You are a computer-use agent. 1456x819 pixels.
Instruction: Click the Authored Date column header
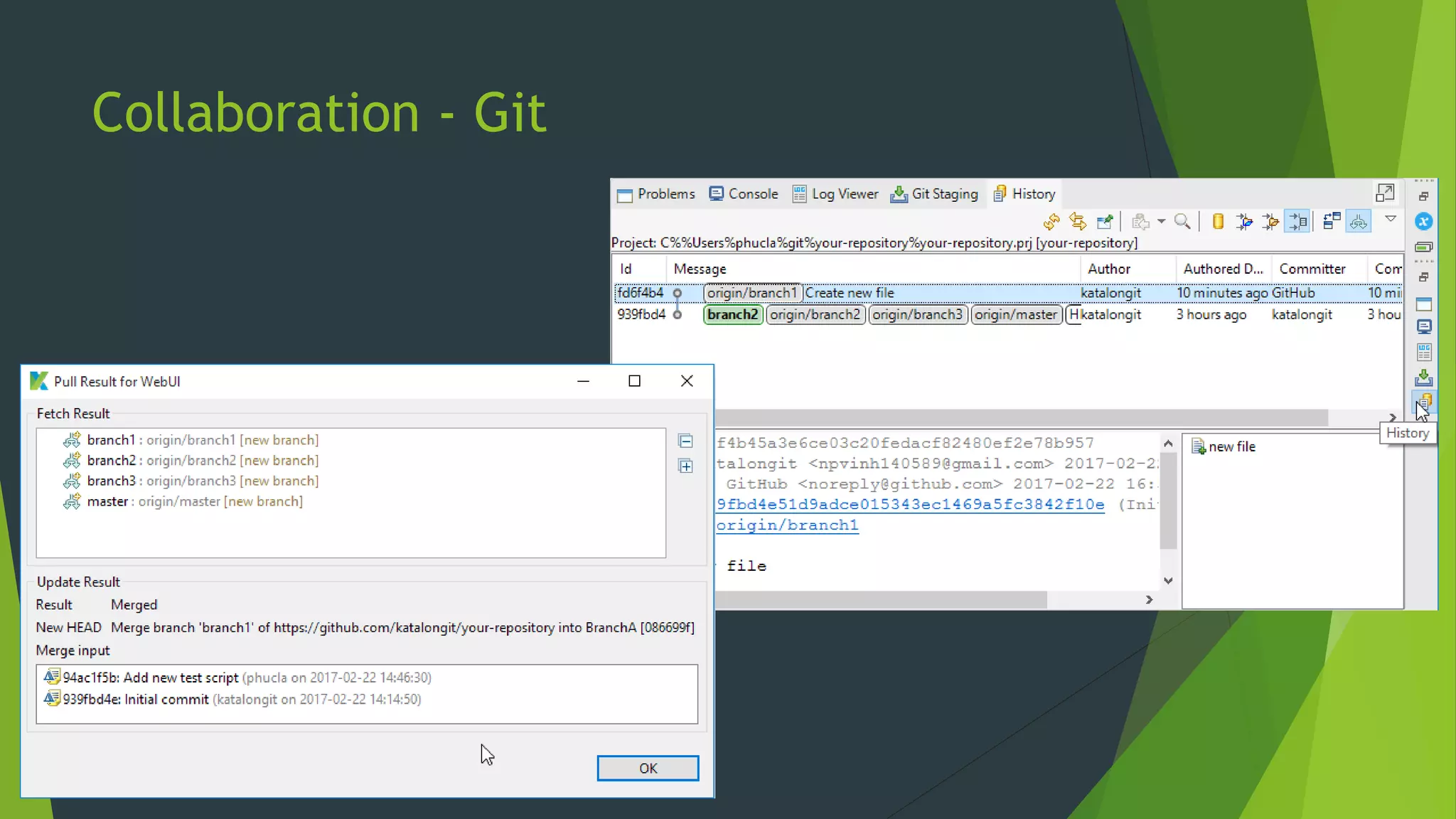tap(1223, 269)
